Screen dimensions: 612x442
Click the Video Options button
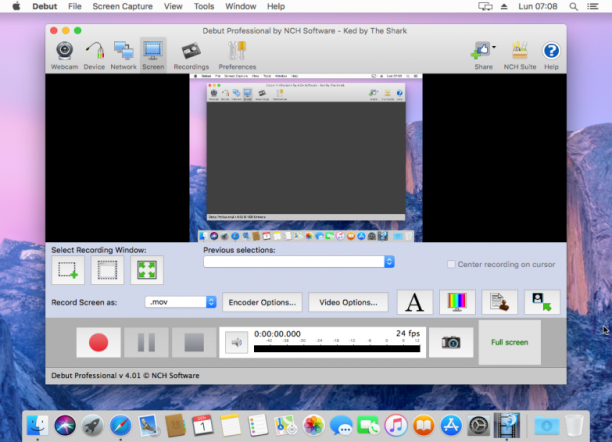pos(348,302)
